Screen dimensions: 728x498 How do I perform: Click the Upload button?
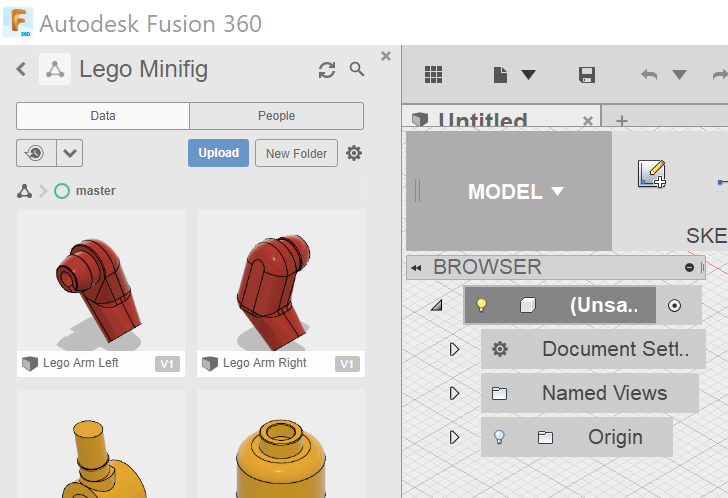point(218,153)
